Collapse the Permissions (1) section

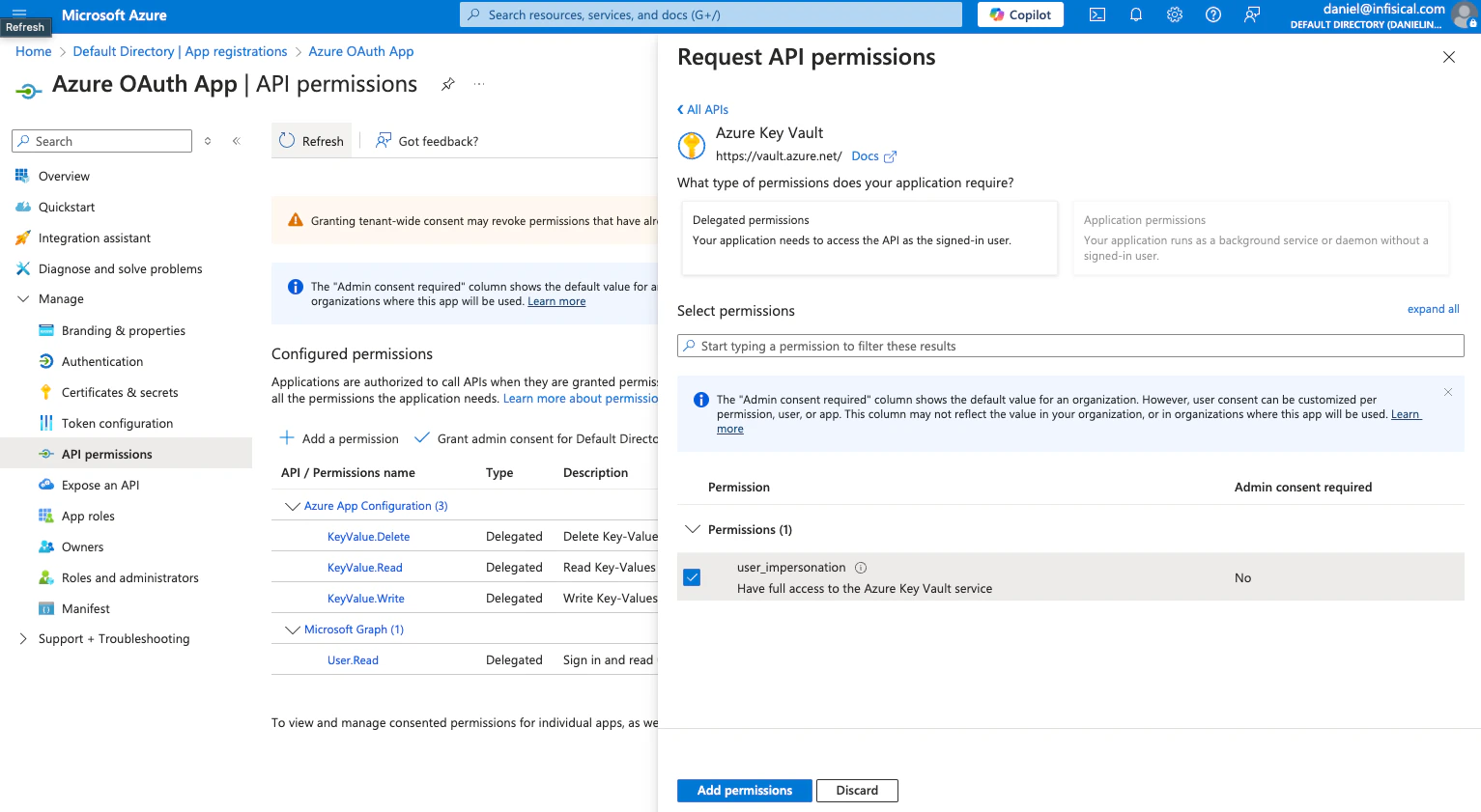[692, 529]
